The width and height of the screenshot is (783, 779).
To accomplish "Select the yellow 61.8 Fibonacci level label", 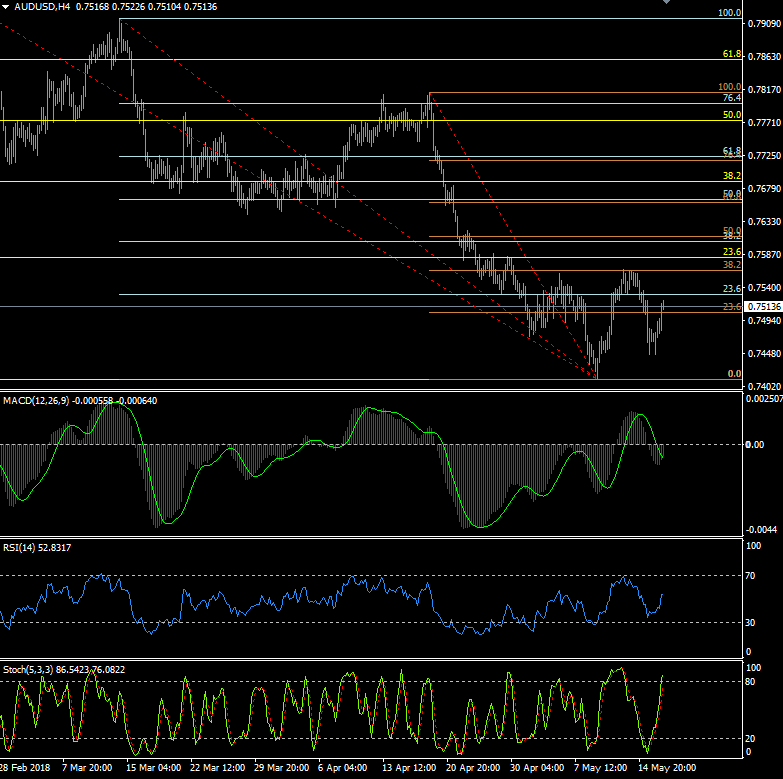I will [x=731, y=54].
